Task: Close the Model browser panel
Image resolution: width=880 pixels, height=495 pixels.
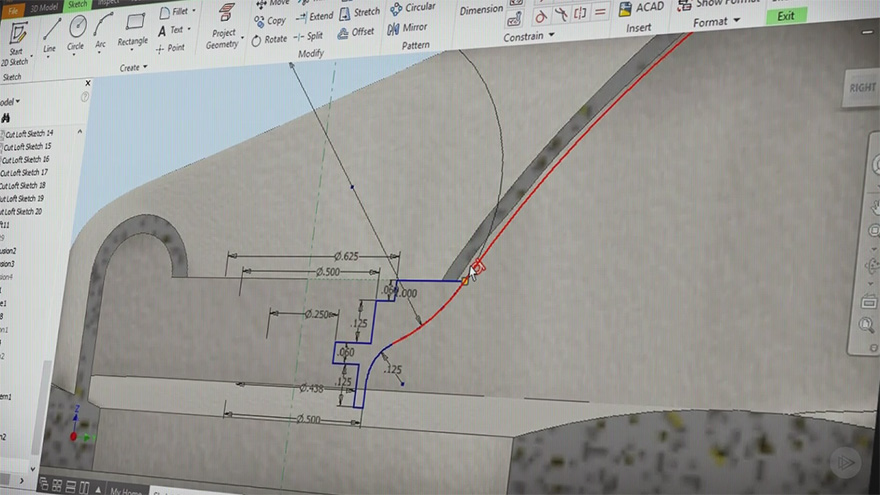Action: pyautogui.click(x=88, y=84)
